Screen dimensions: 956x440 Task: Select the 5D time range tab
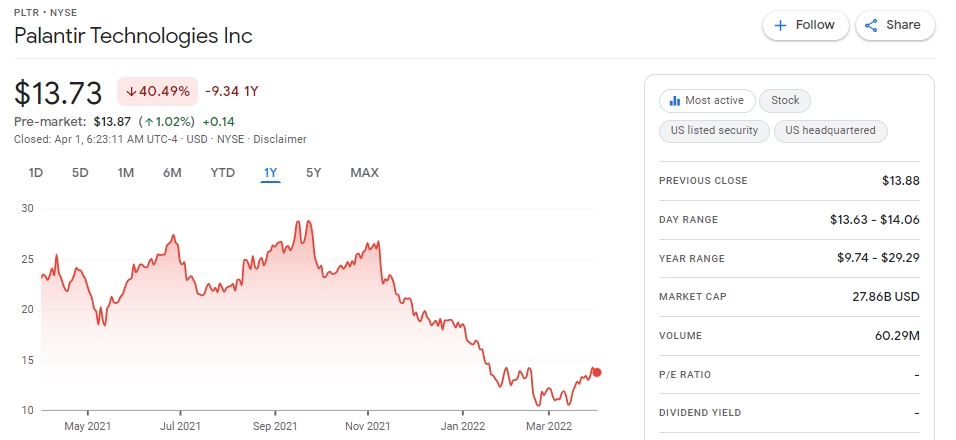[x=80, y=172]
